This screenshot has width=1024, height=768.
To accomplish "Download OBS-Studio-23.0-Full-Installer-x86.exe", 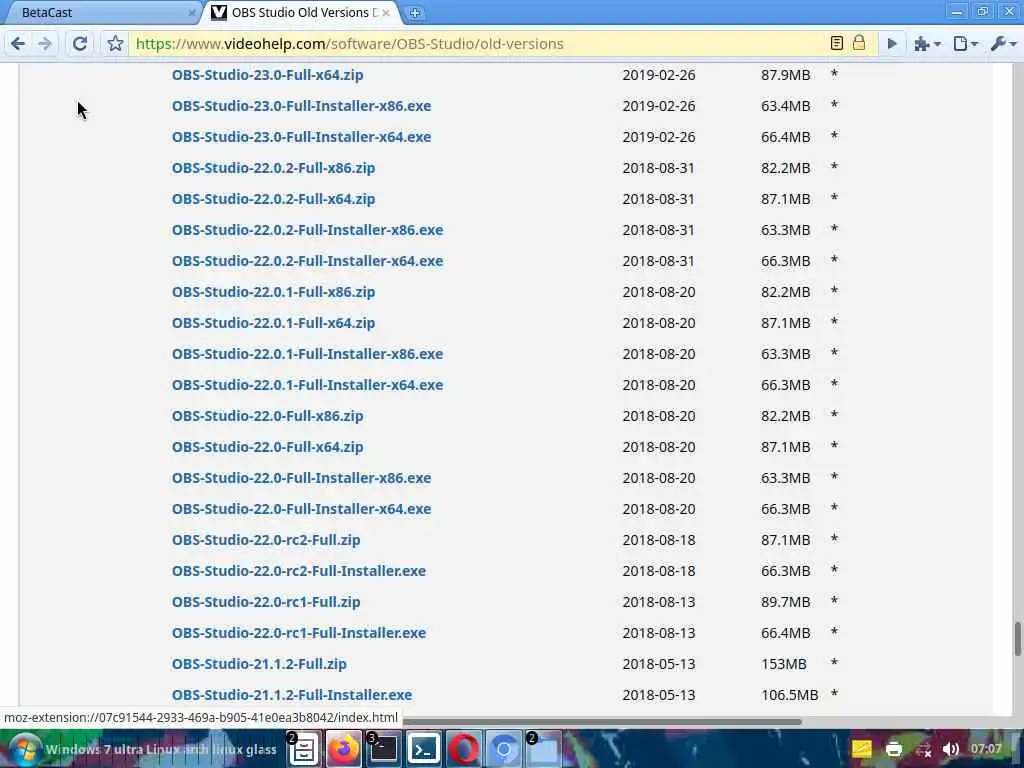I will click(x=301, y=106).
